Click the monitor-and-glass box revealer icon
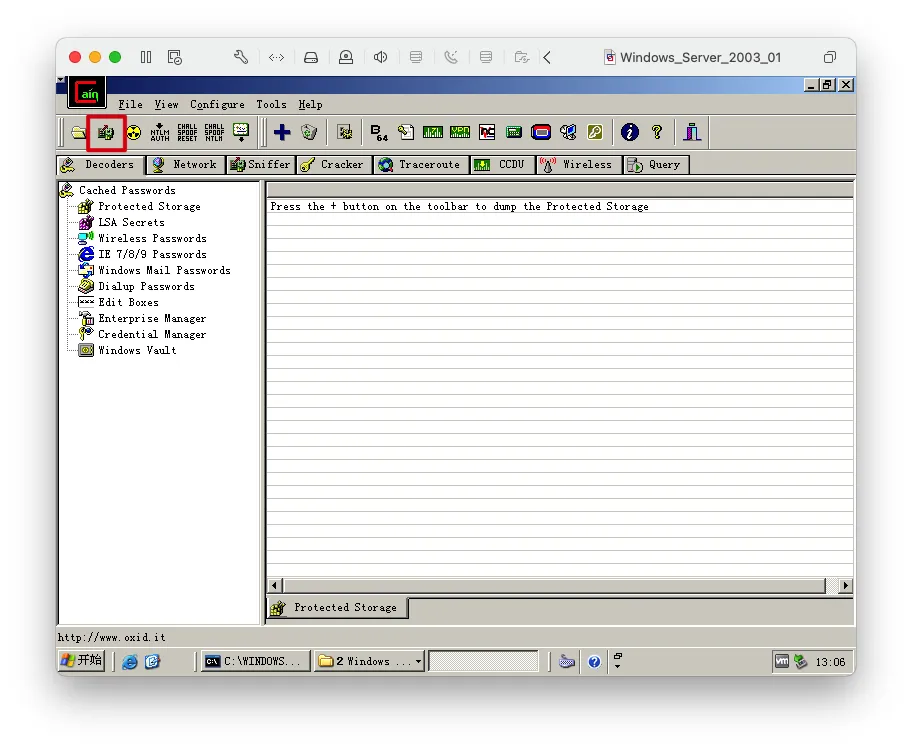Viewport: 912px width, 750px height. pyautogui.click(x=568, y=133)
